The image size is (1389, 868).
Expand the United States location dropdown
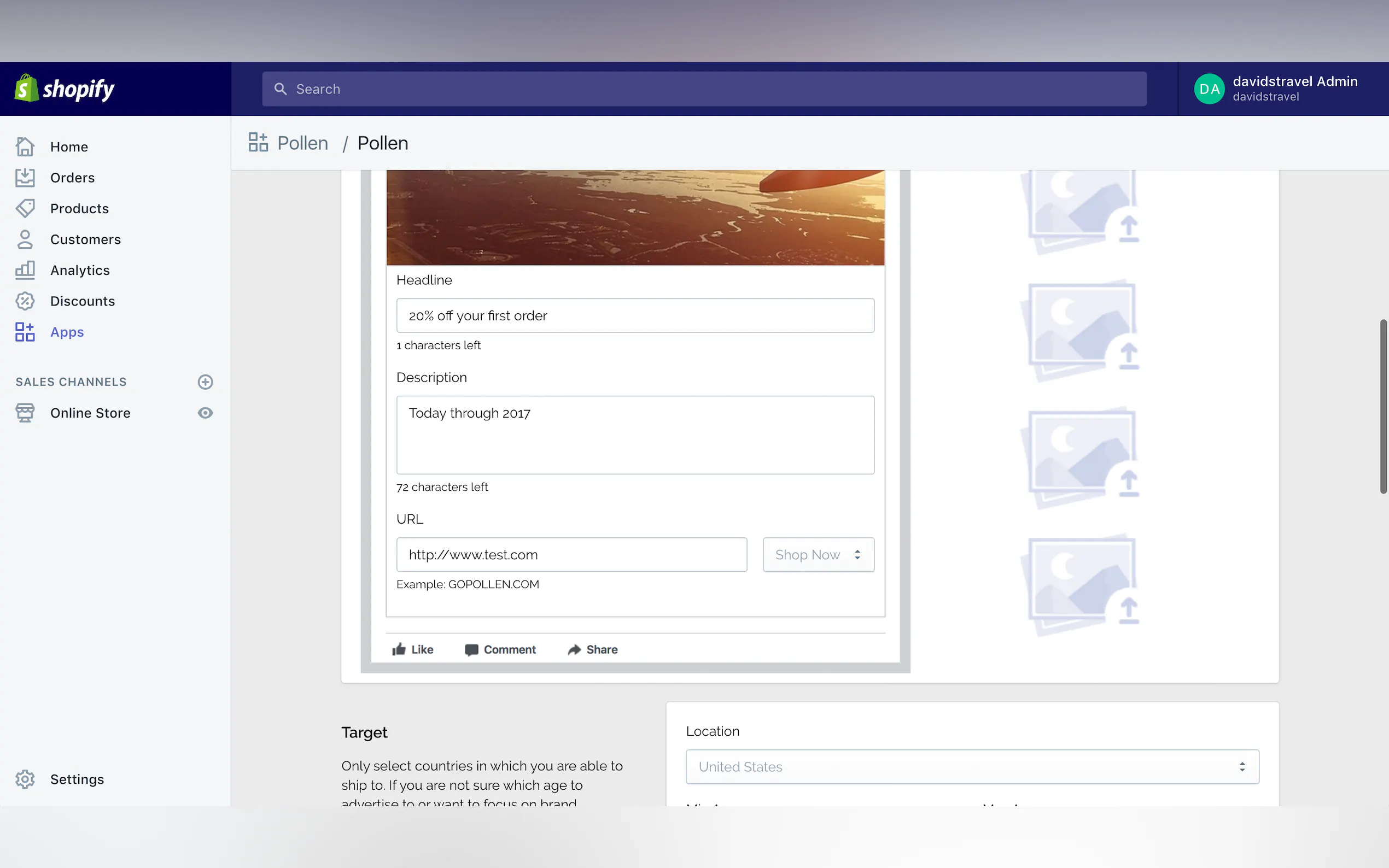(x=972, y=766)
